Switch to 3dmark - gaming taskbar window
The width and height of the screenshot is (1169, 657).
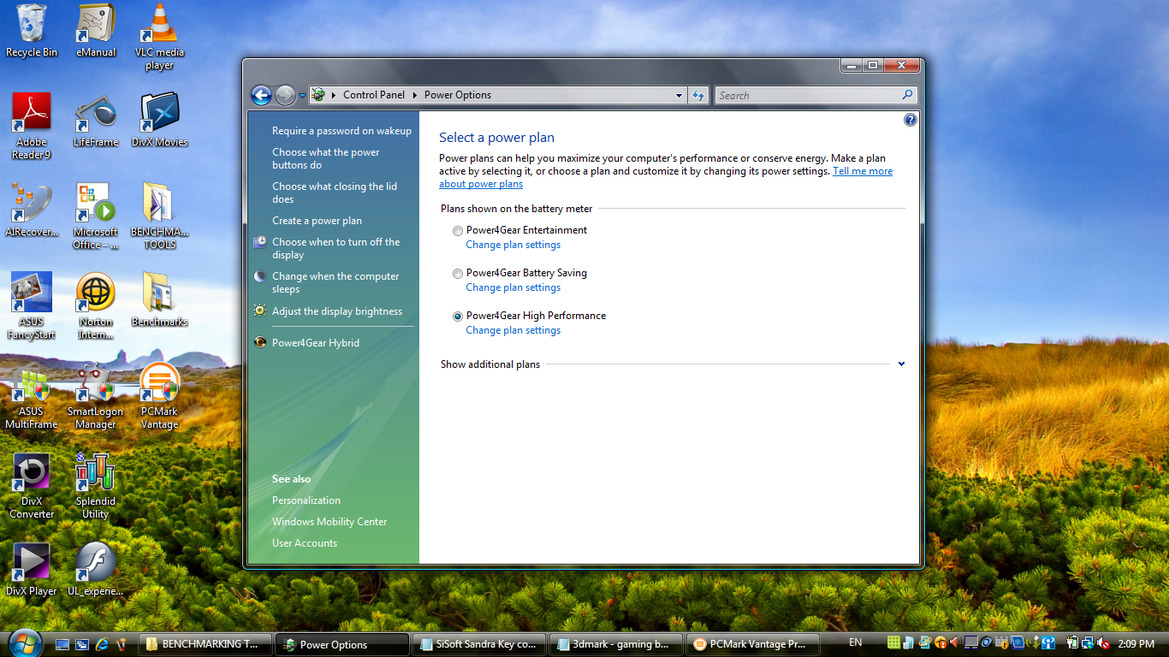(616, 644)
